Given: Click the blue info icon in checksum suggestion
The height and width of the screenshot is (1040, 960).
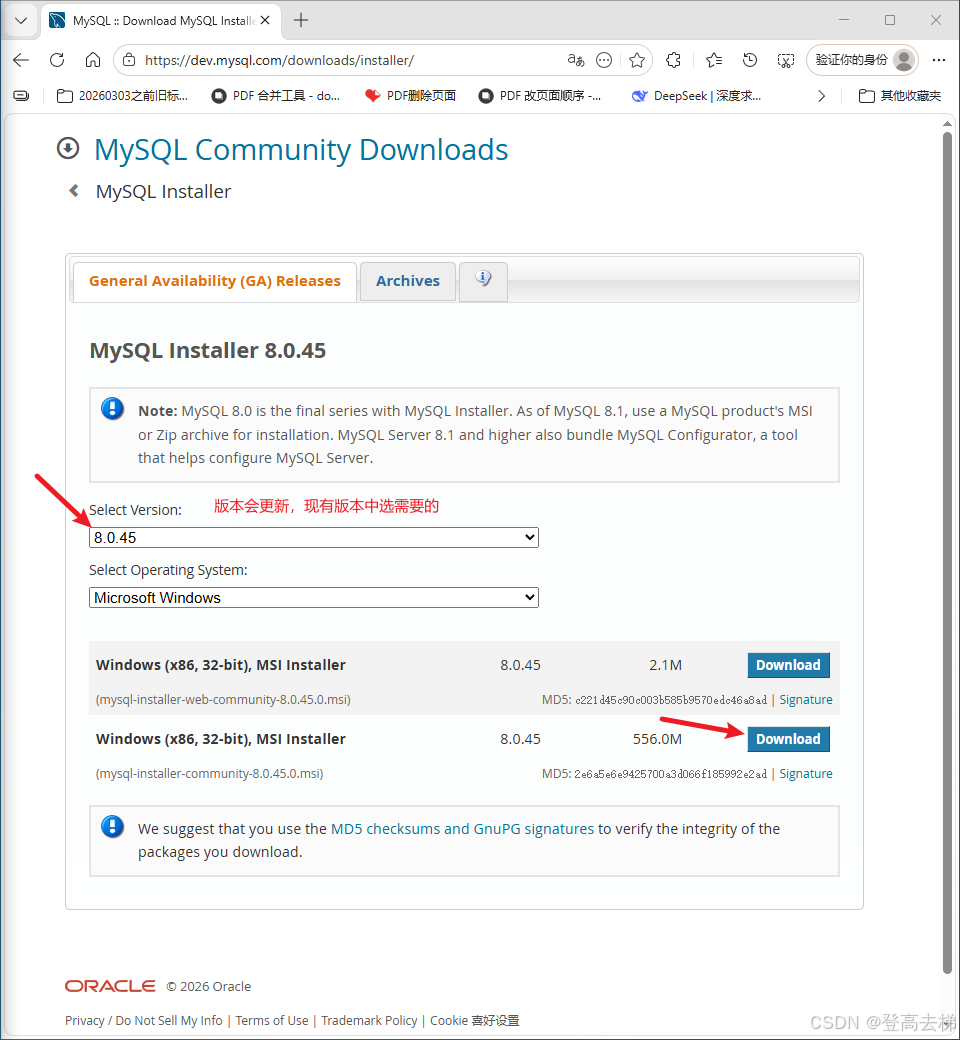Looking at the screenshot, I should 112,826.
